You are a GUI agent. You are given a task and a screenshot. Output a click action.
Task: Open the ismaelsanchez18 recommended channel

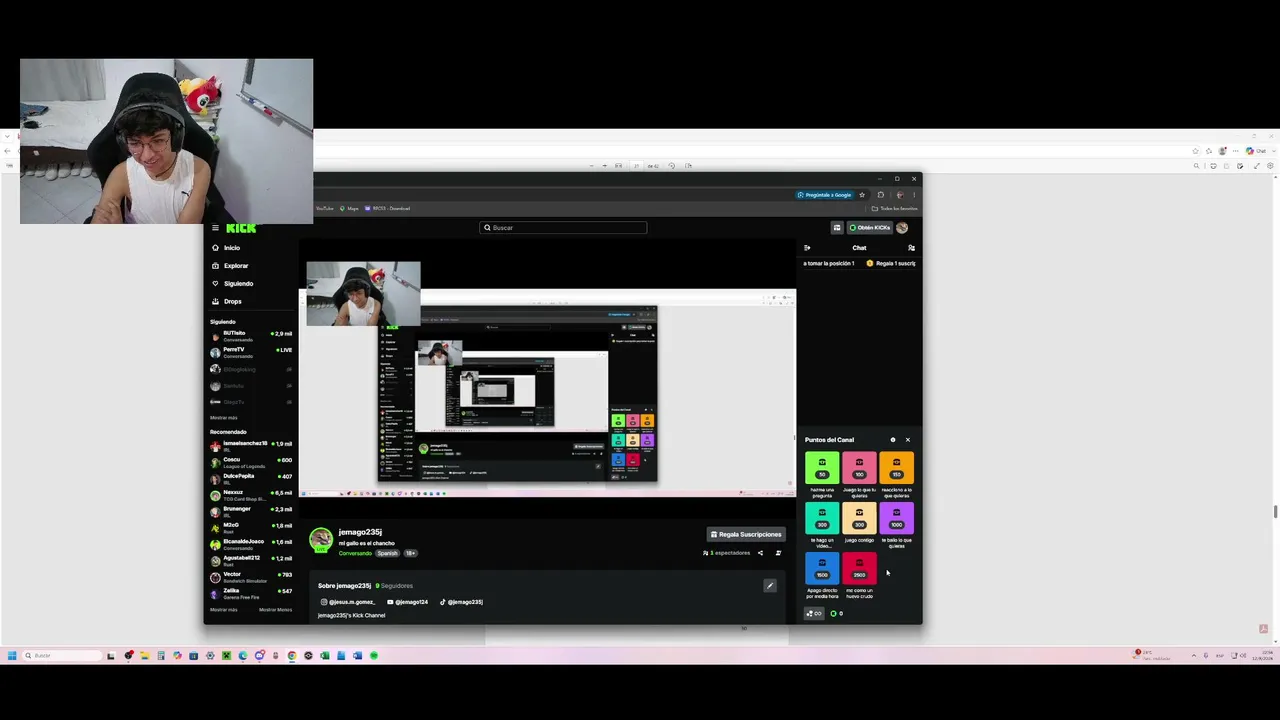tap(251, 446)
